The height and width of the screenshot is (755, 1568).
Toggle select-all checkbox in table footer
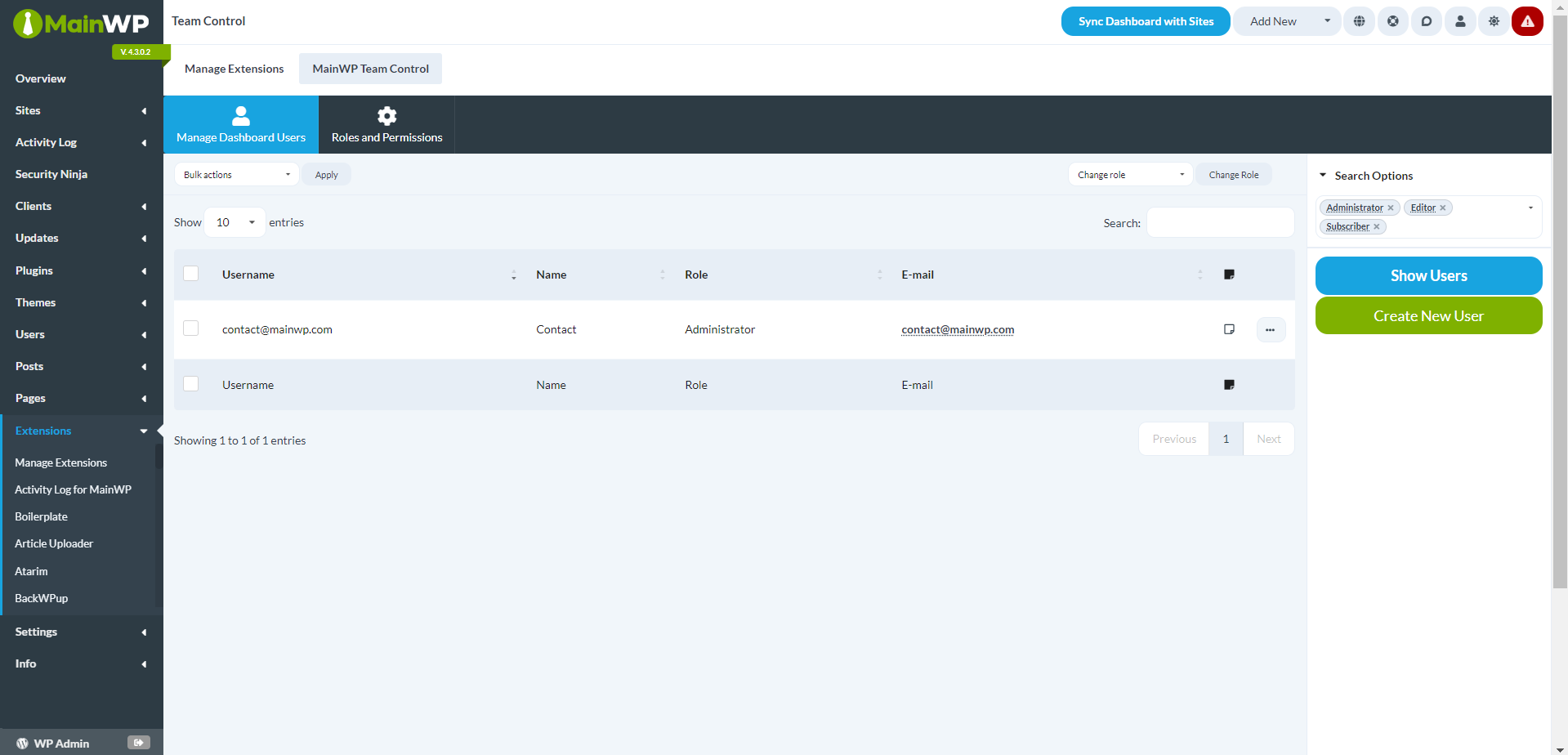[x=191, y=384]
